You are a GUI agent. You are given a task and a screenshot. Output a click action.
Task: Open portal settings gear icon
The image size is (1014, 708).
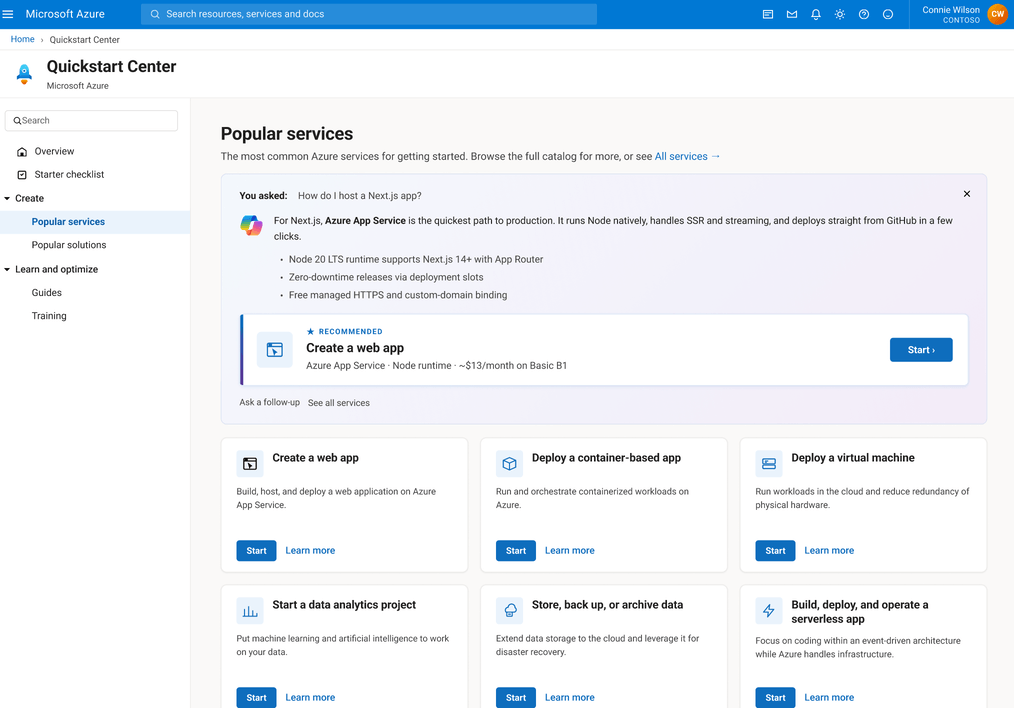coord(839,14)
